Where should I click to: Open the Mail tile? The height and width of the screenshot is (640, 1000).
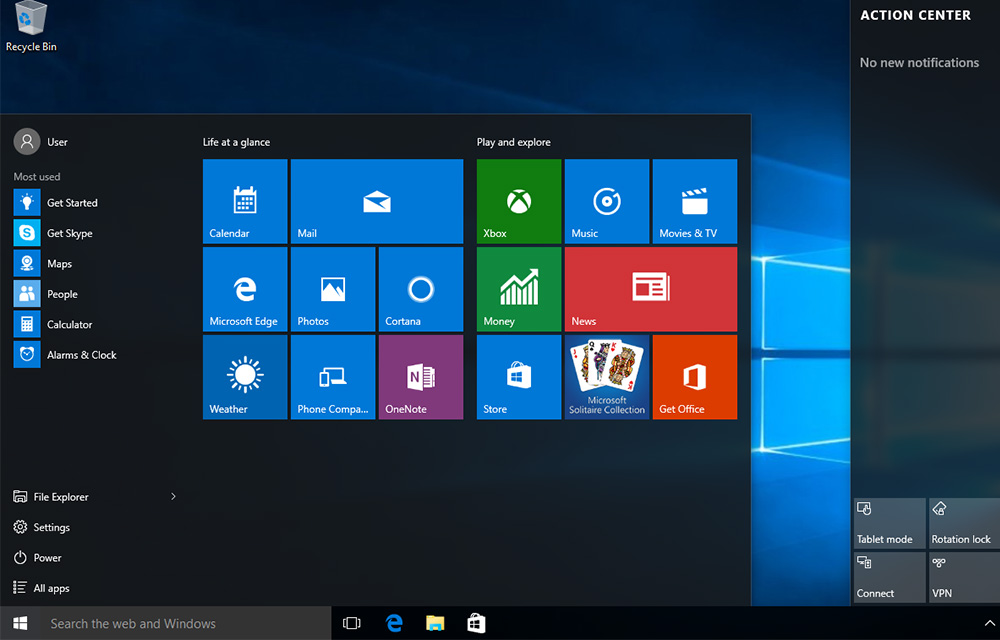[376, 200]
